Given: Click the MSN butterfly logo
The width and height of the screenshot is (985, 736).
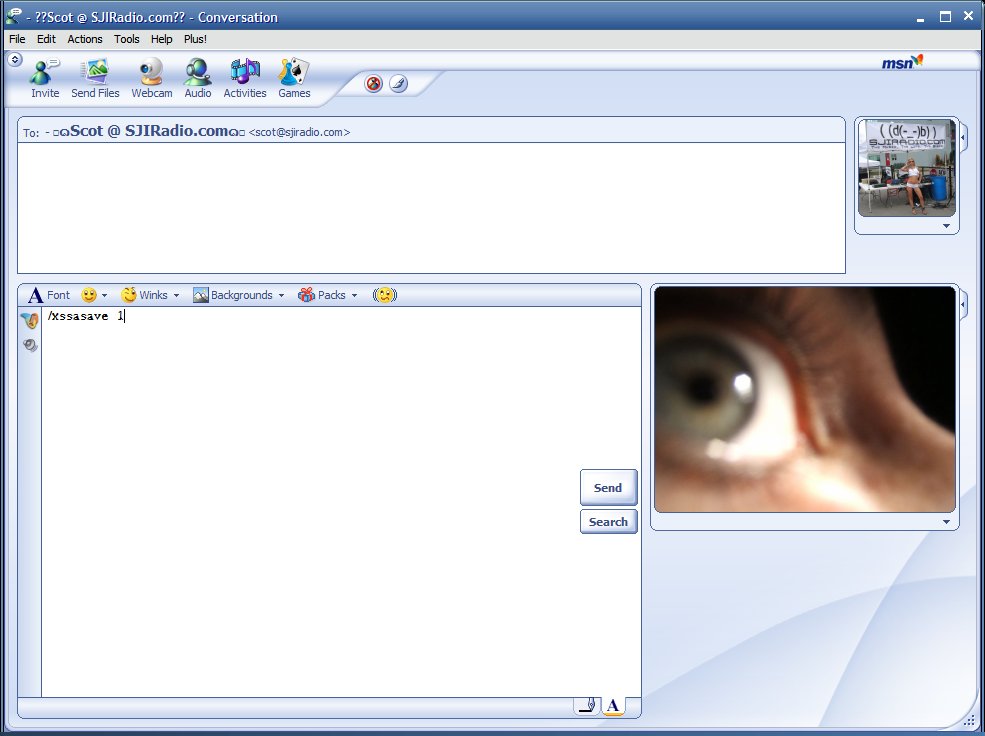Looking at the screenshot, I should click(903, 62).
